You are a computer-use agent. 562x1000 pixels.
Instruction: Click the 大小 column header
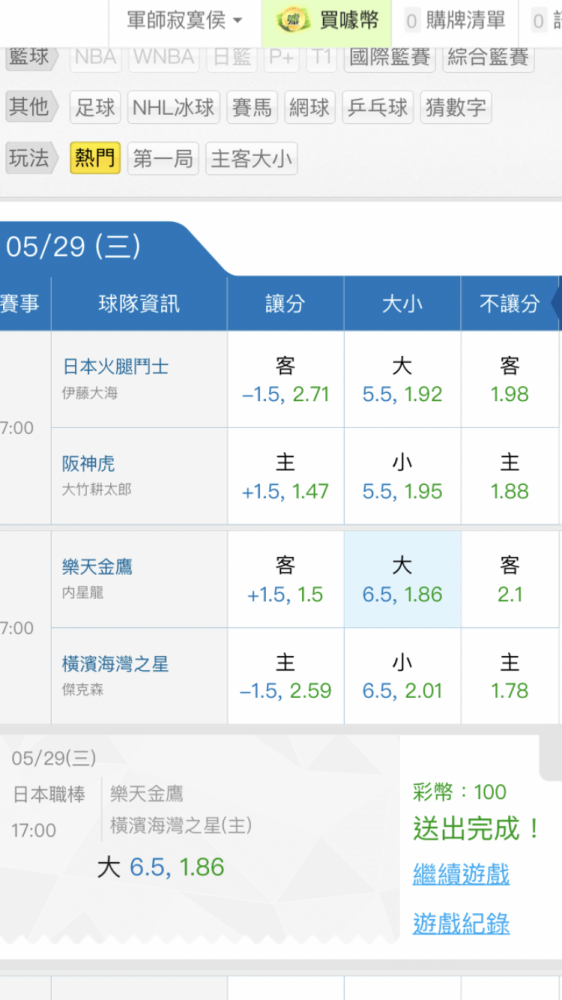click(x=402, y=304)
